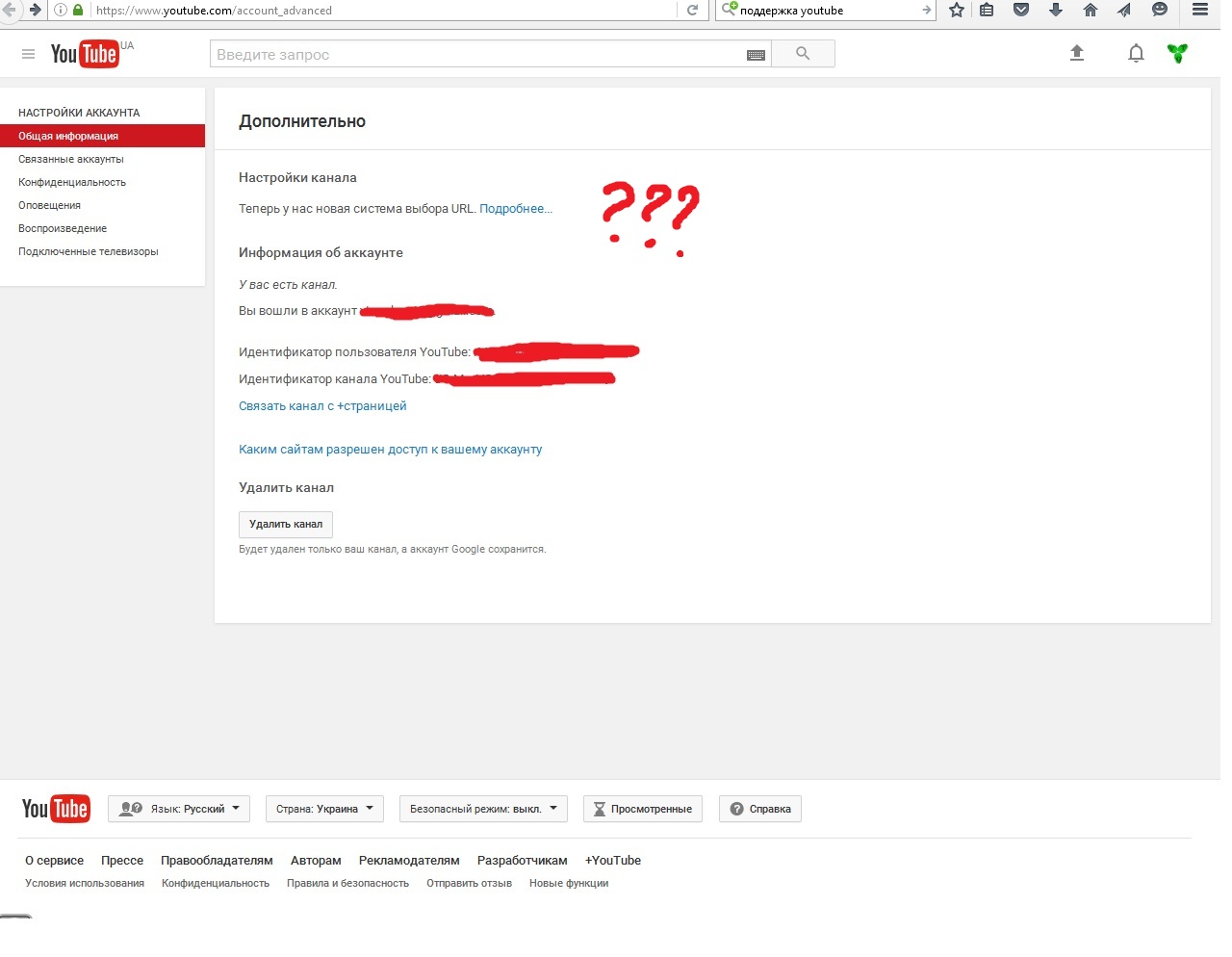Click the YouTube logo in the header
1232x957 pixels.
pyautogui.click(x=85, y=54)
